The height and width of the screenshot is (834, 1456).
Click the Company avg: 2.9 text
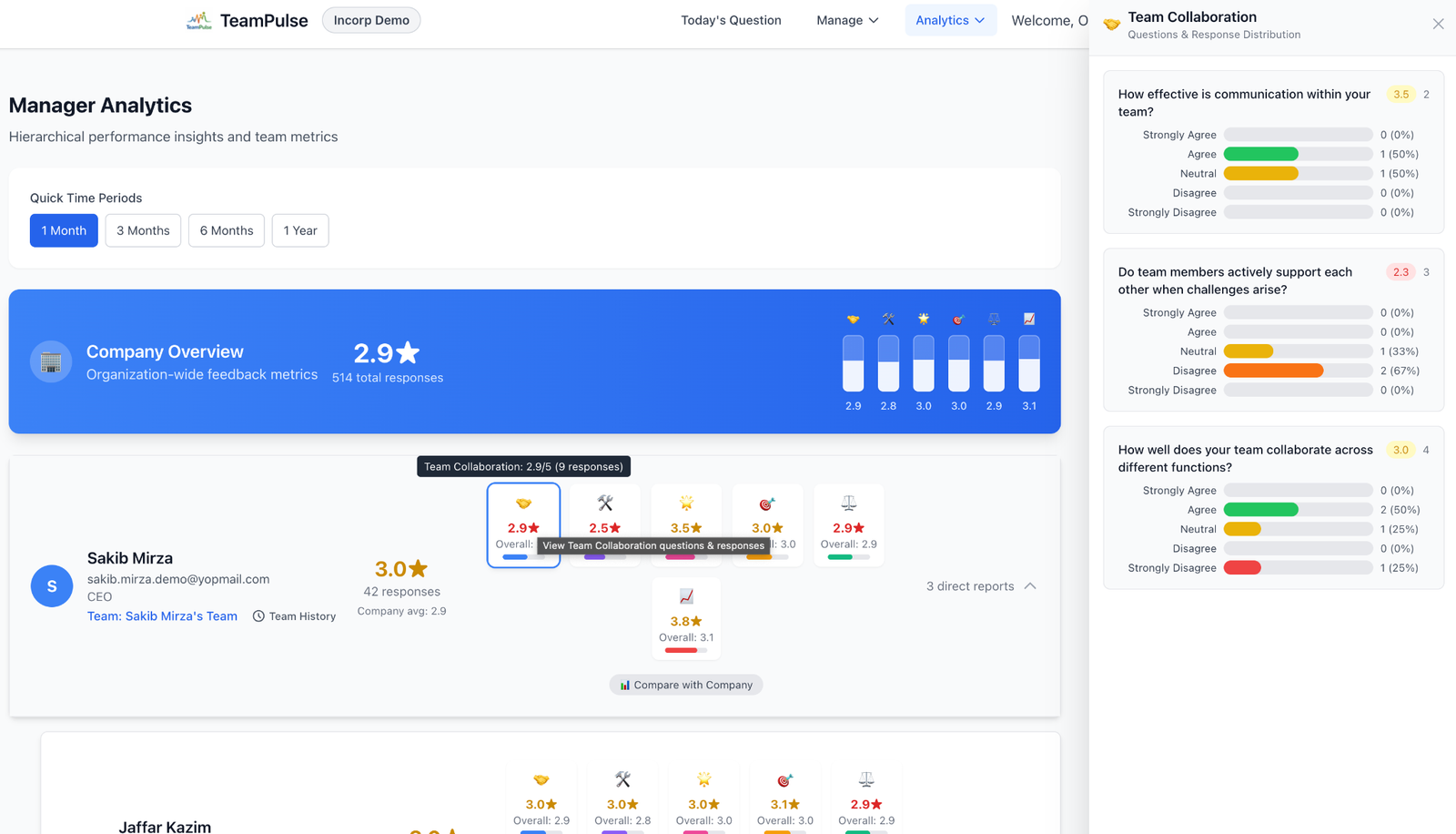coord(401,611)
